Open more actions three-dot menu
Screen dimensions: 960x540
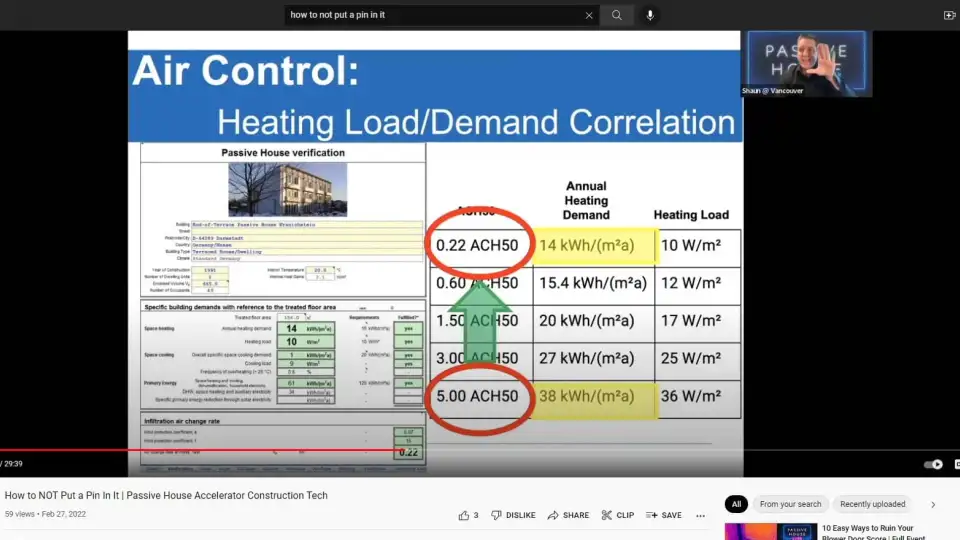(x=700, y=515)
